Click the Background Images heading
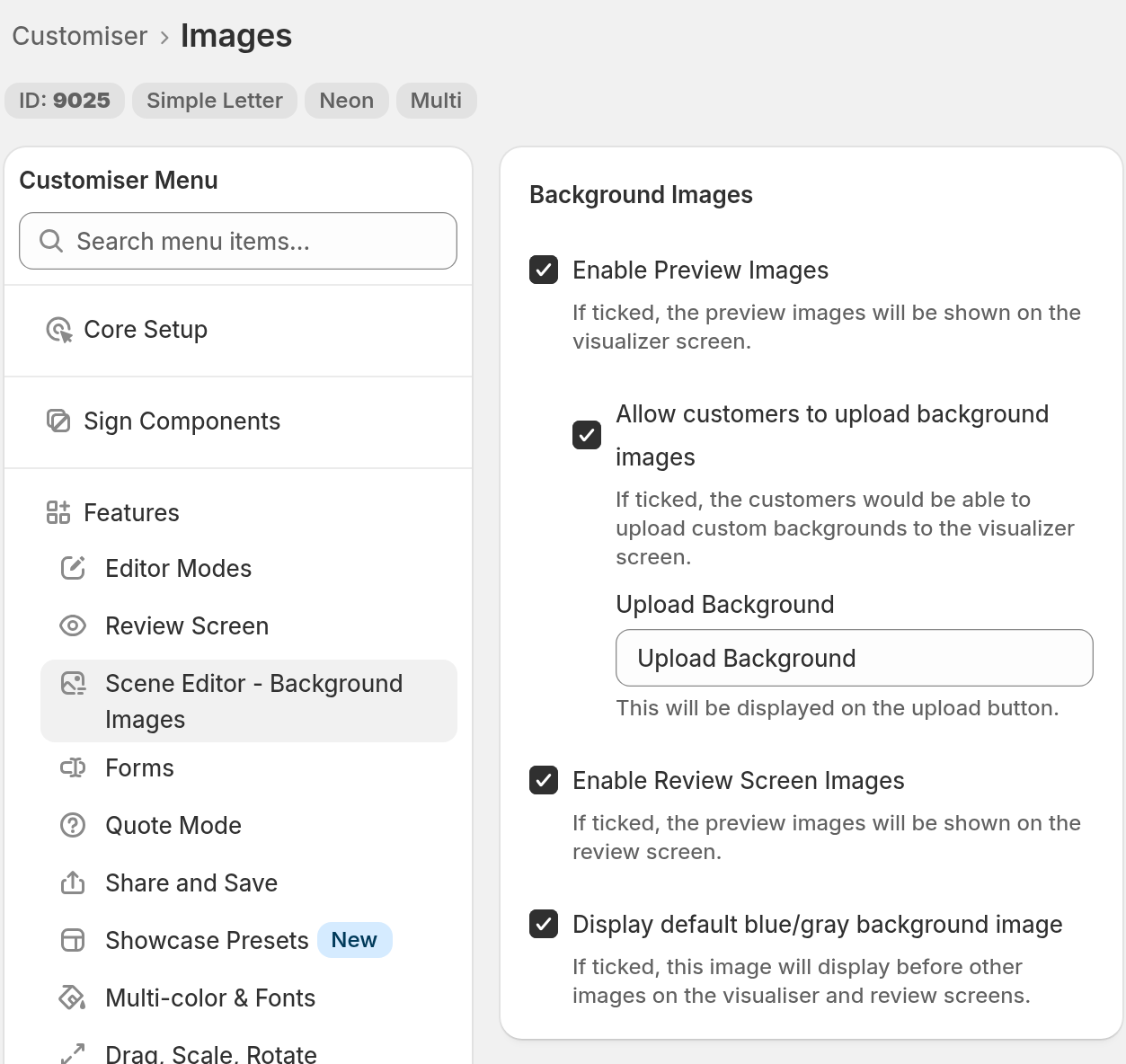 tap(641, 195)
